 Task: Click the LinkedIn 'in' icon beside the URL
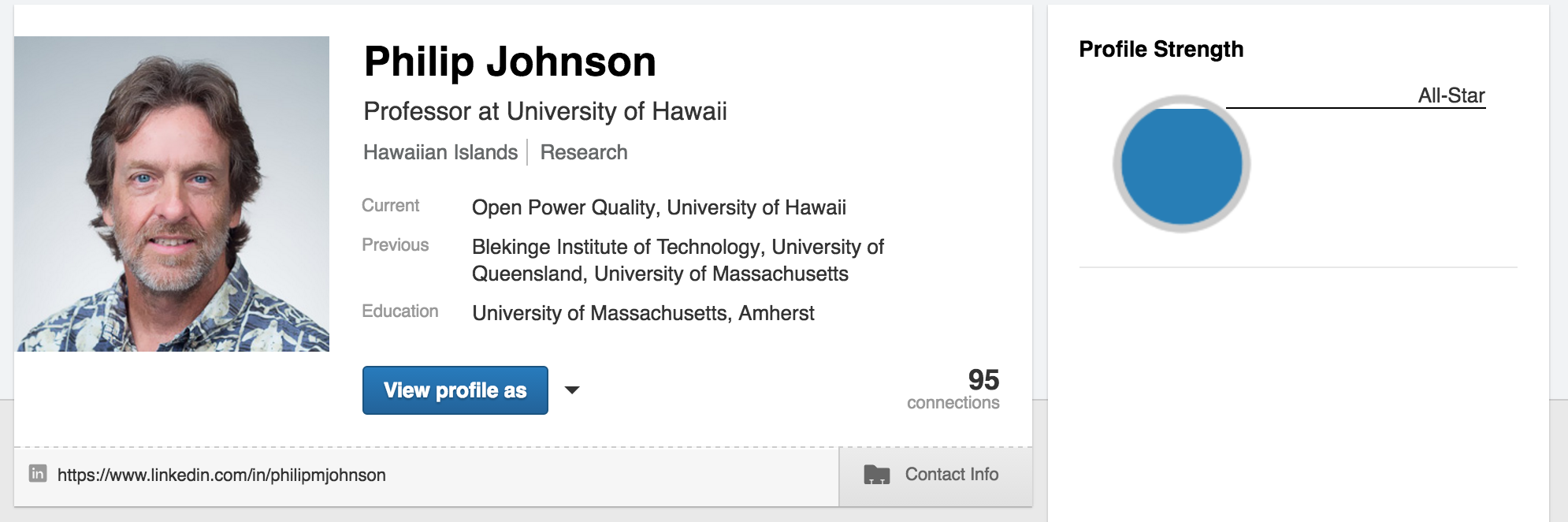37,474
